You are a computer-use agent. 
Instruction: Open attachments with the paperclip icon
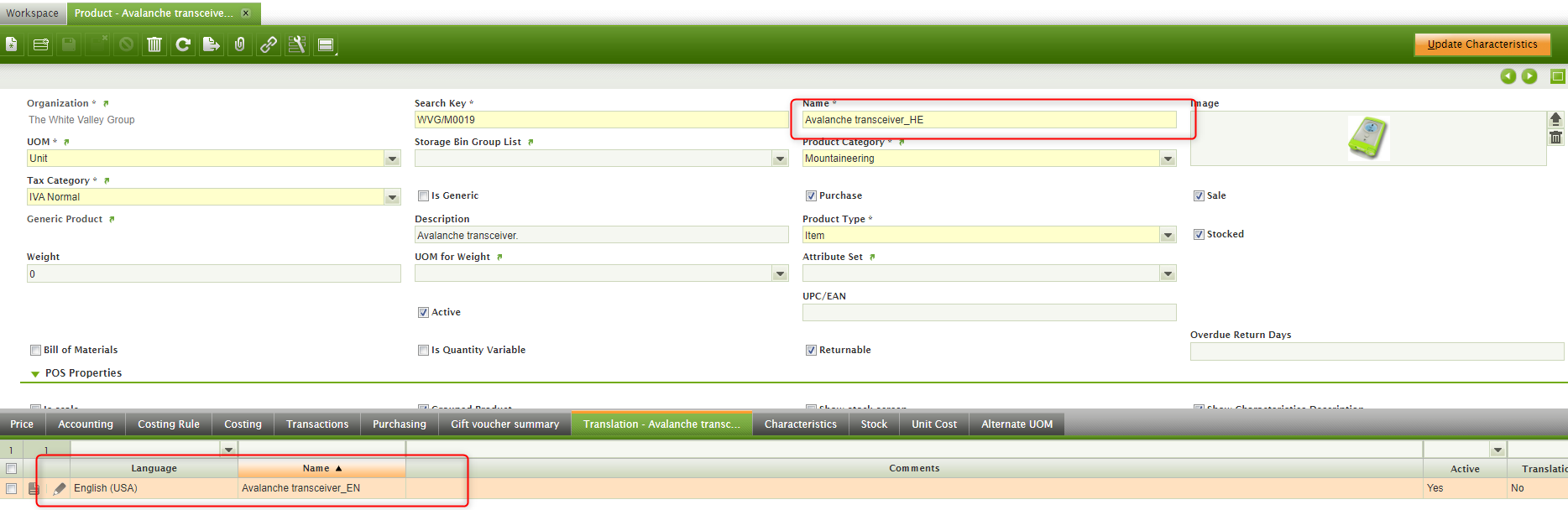pos(240,44)
